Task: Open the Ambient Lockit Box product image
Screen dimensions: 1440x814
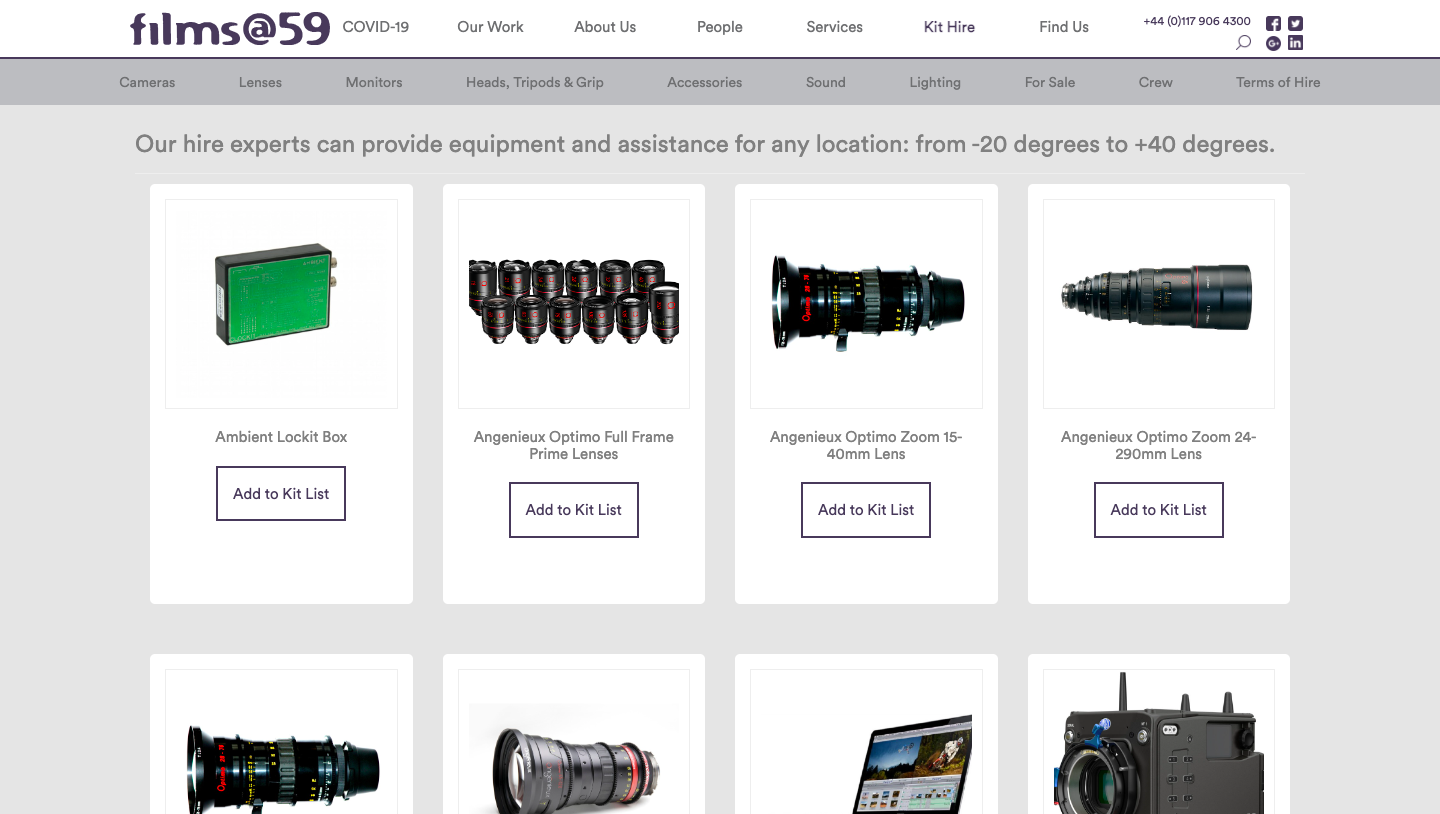Action: coord(281,304)
